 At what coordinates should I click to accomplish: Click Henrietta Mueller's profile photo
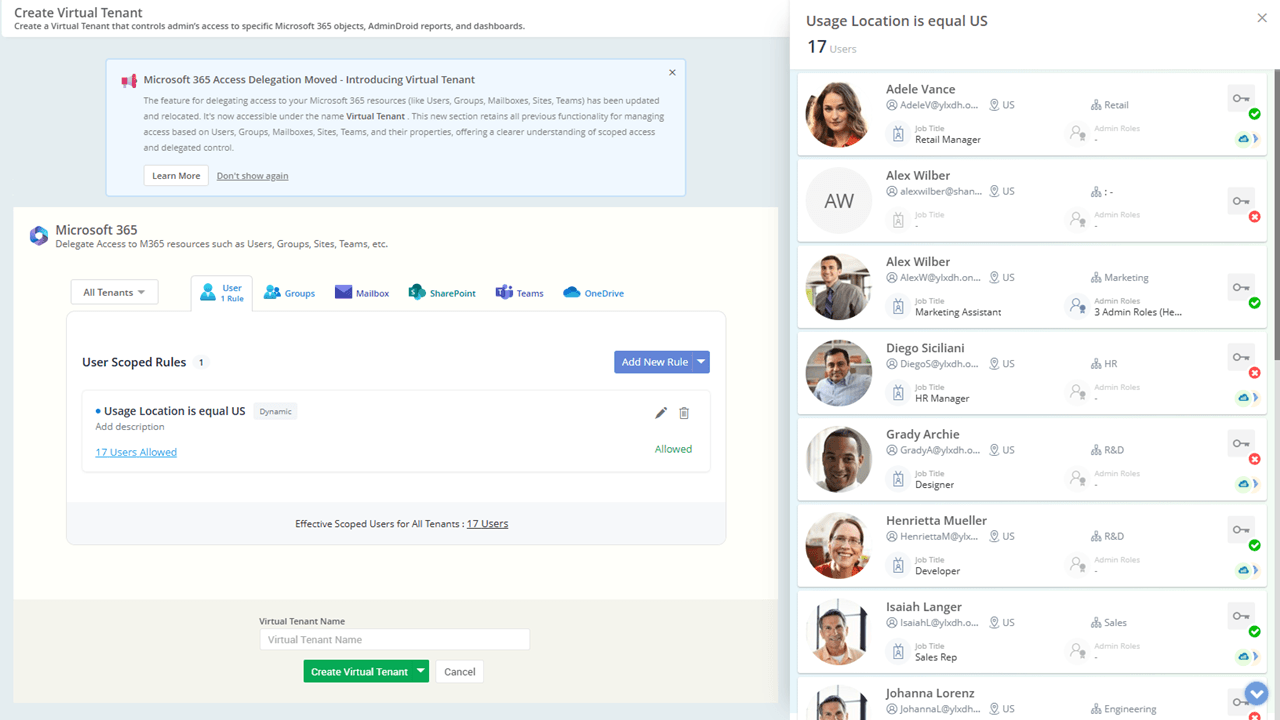click(839, 546)
